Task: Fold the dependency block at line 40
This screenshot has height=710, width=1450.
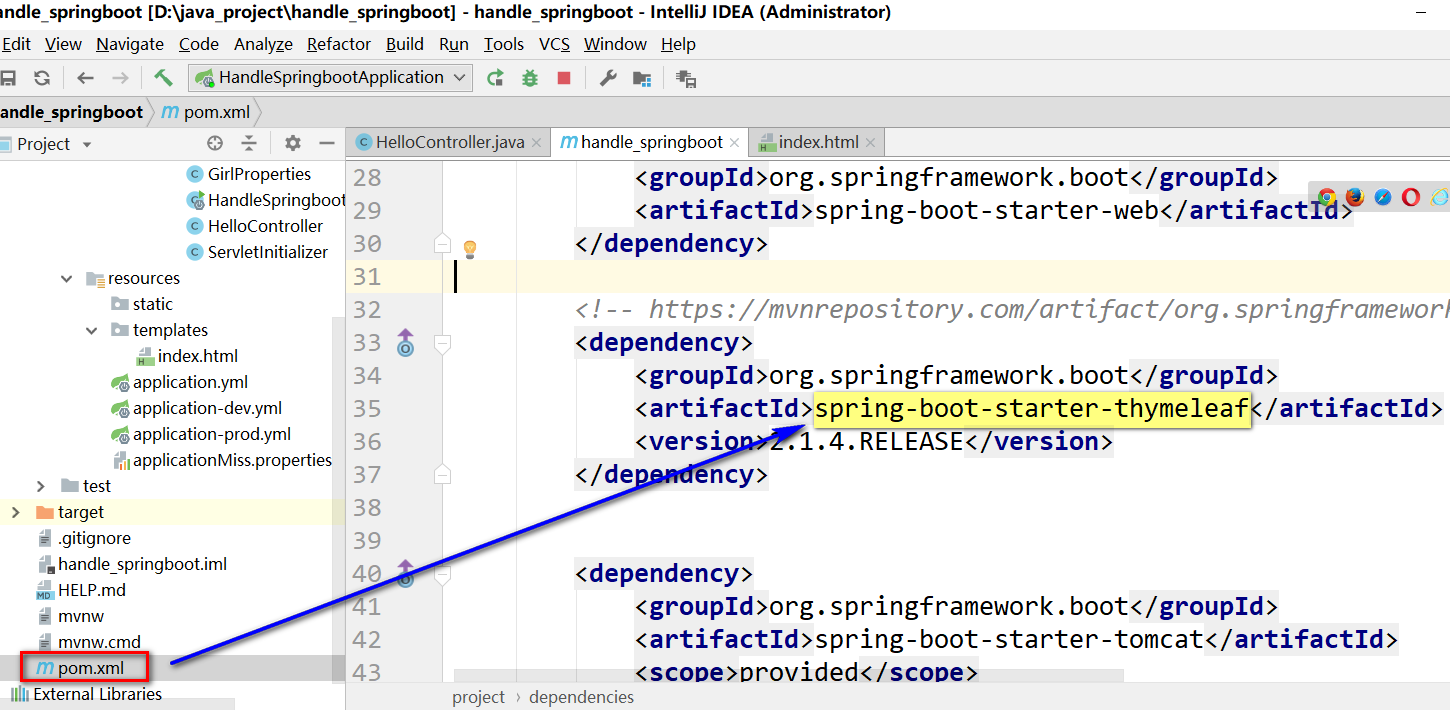Action: 442,574
